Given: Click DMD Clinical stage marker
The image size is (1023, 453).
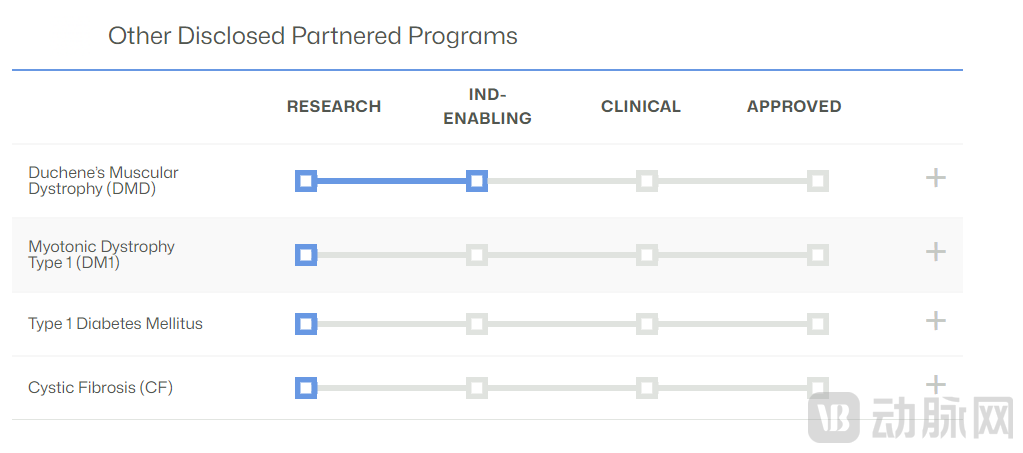Looking at the screenshot, I should [x=647, y=181].
